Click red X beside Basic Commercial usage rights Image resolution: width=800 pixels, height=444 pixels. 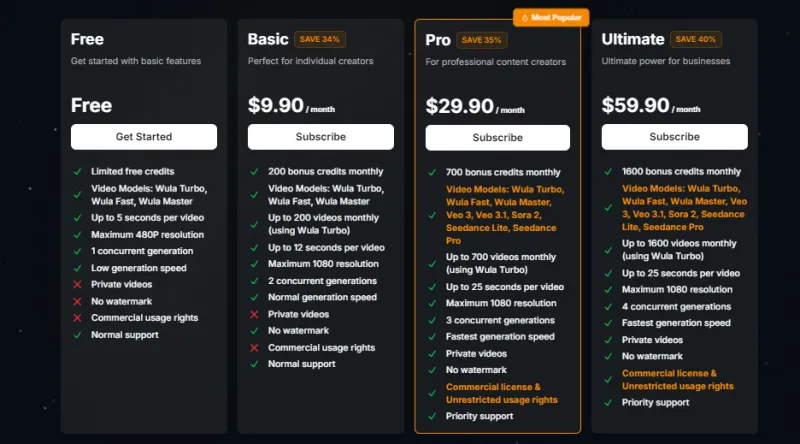click(255, 348)
